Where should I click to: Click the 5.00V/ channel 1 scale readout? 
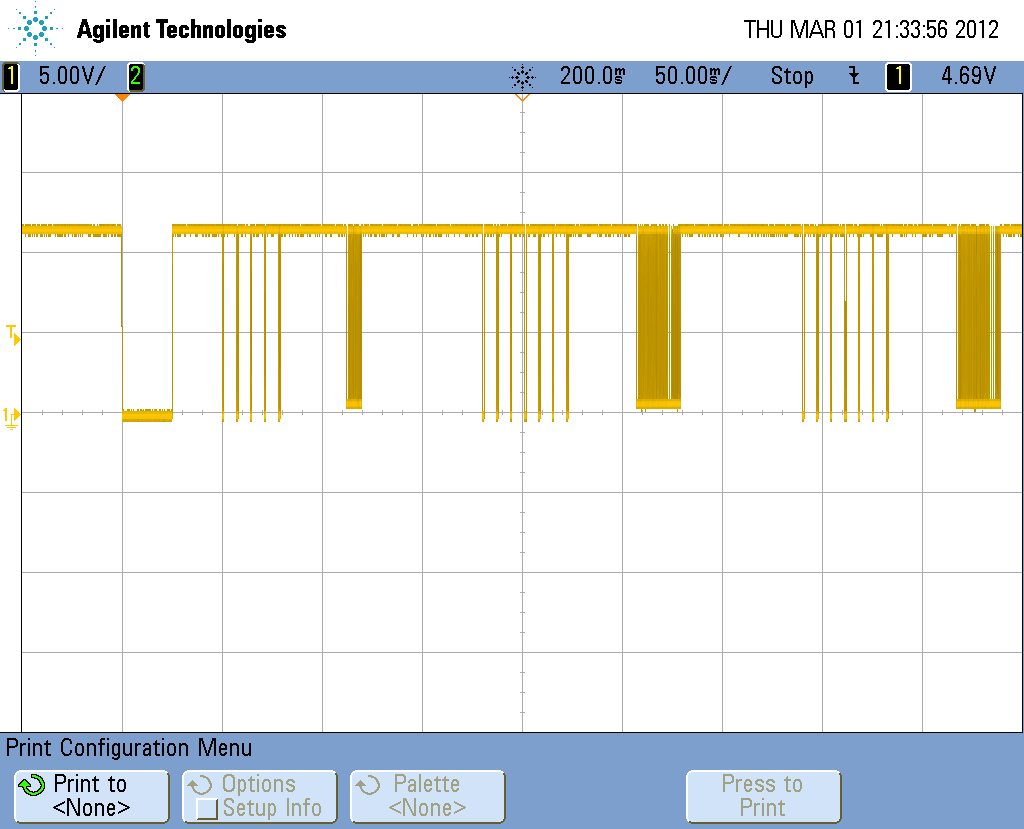[x=70, y=76]
